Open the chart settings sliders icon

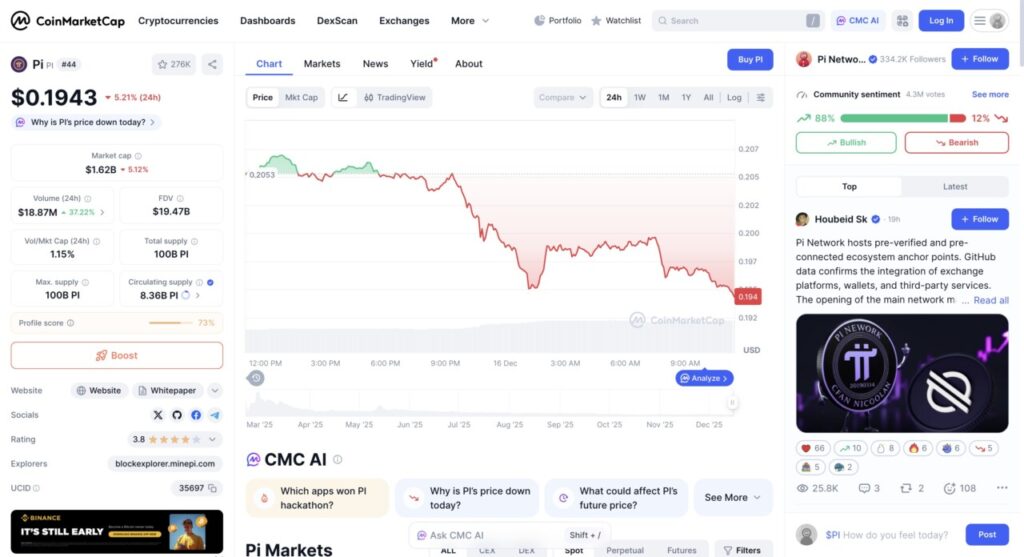coord(761,97)
